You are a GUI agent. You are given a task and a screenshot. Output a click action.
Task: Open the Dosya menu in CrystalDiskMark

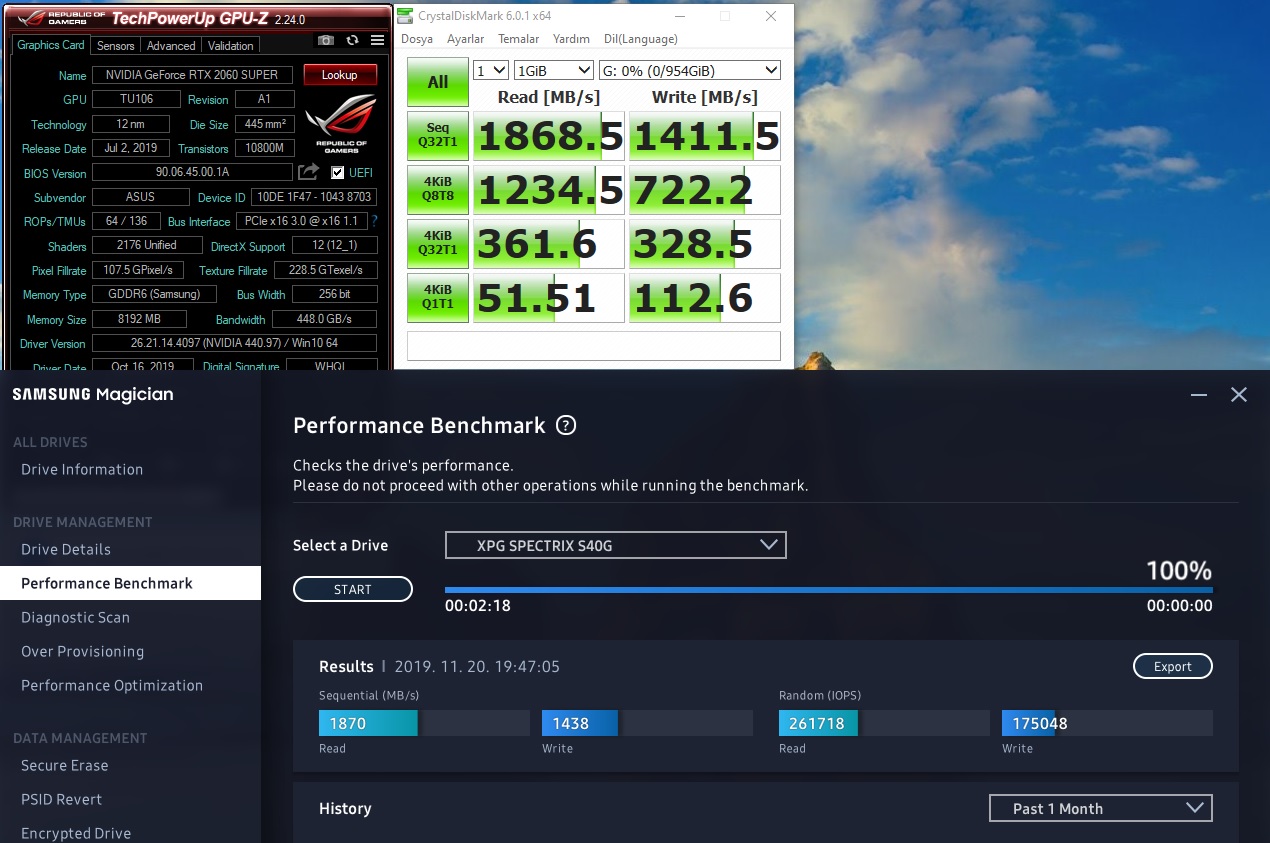[417, 39]
